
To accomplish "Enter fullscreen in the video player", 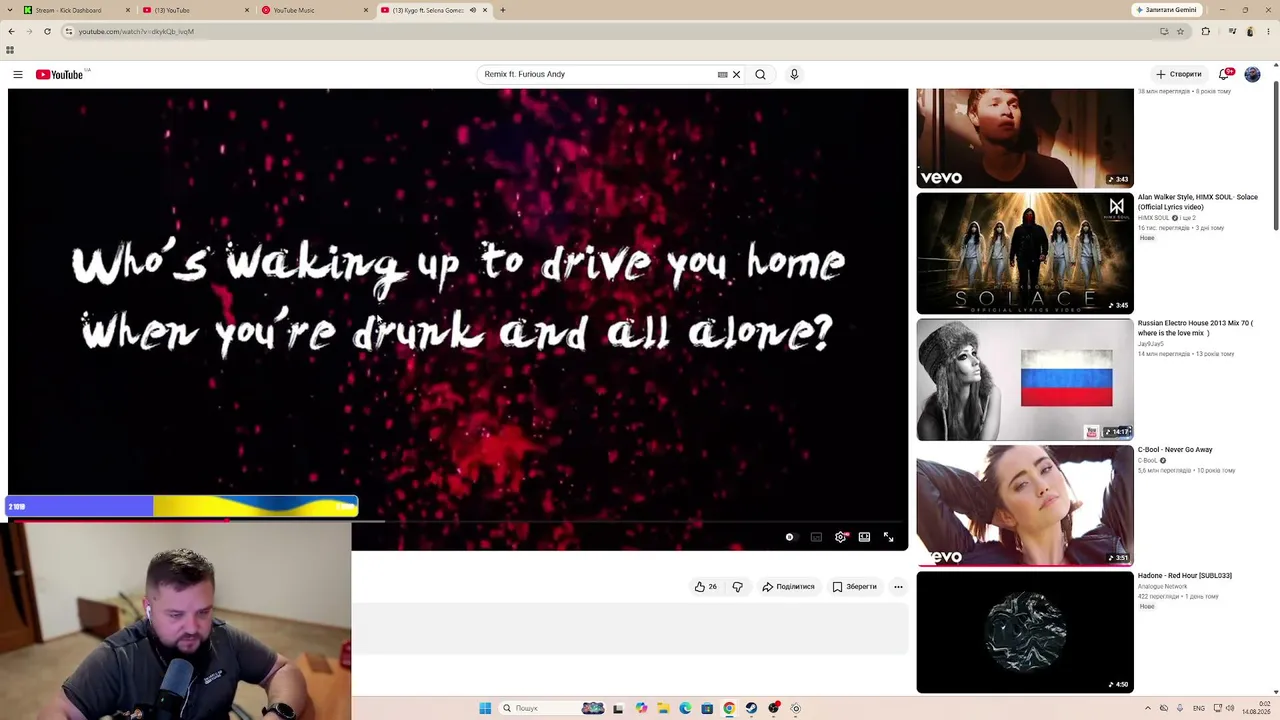I will pyautogui.click(x=888, y=537).
